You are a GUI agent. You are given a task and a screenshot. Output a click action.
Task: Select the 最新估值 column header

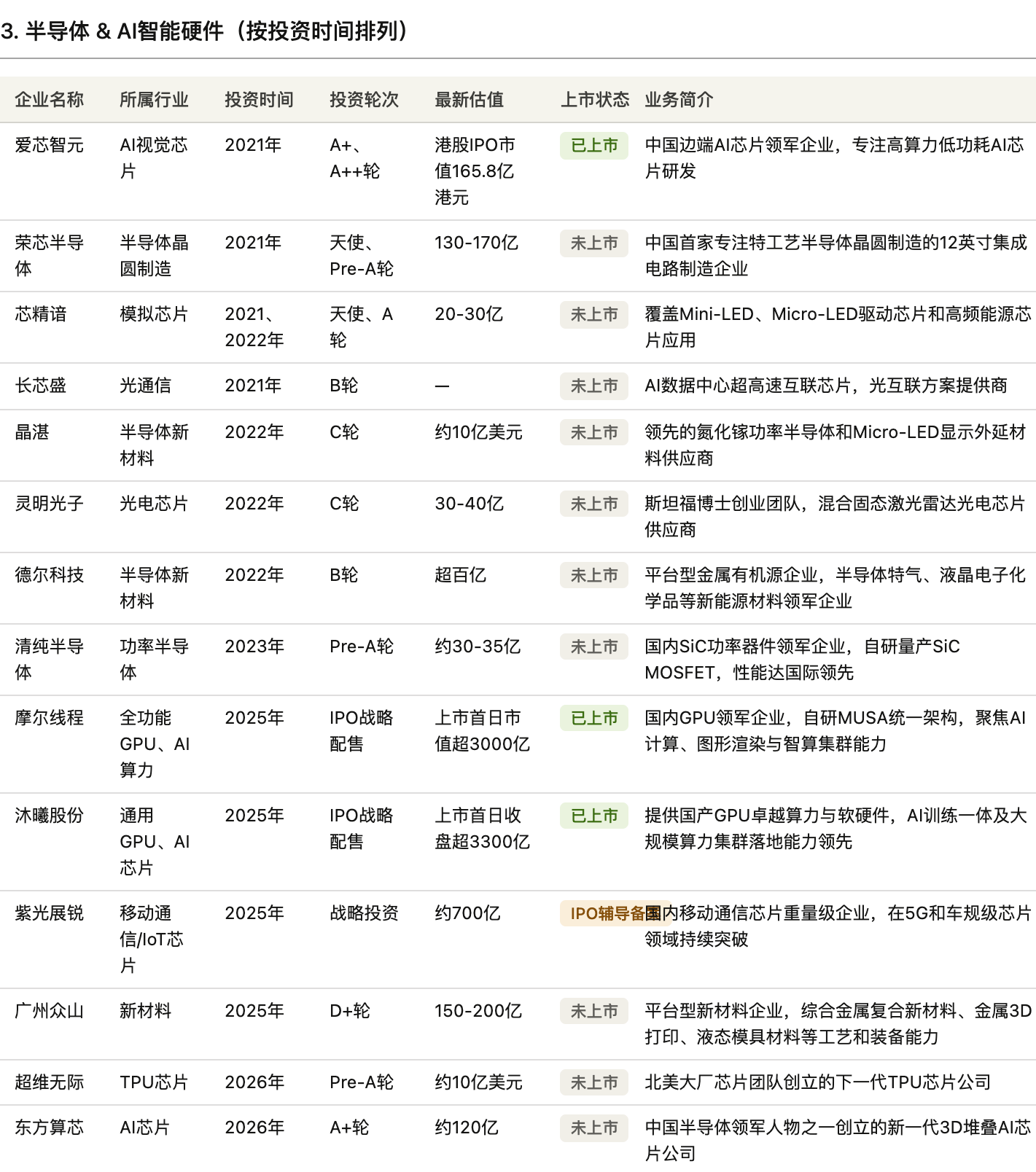pyautogui.click(x=469, y=100)
